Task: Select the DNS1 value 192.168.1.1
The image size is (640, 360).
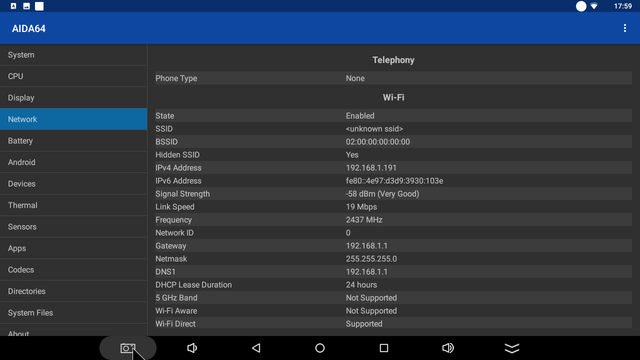Action: (367, 272)
